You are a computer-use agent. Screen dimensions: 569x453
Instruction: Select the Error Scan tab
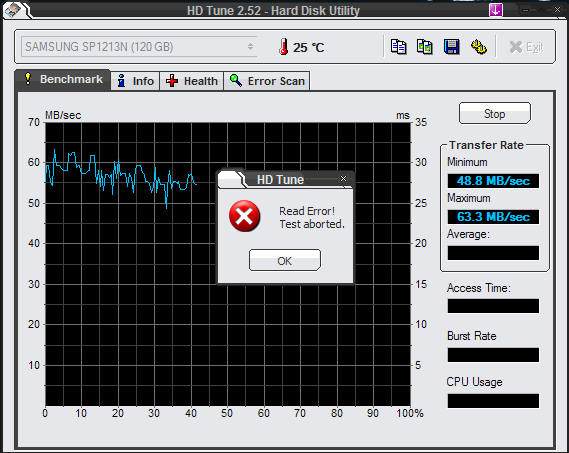(x=267, y=81)
